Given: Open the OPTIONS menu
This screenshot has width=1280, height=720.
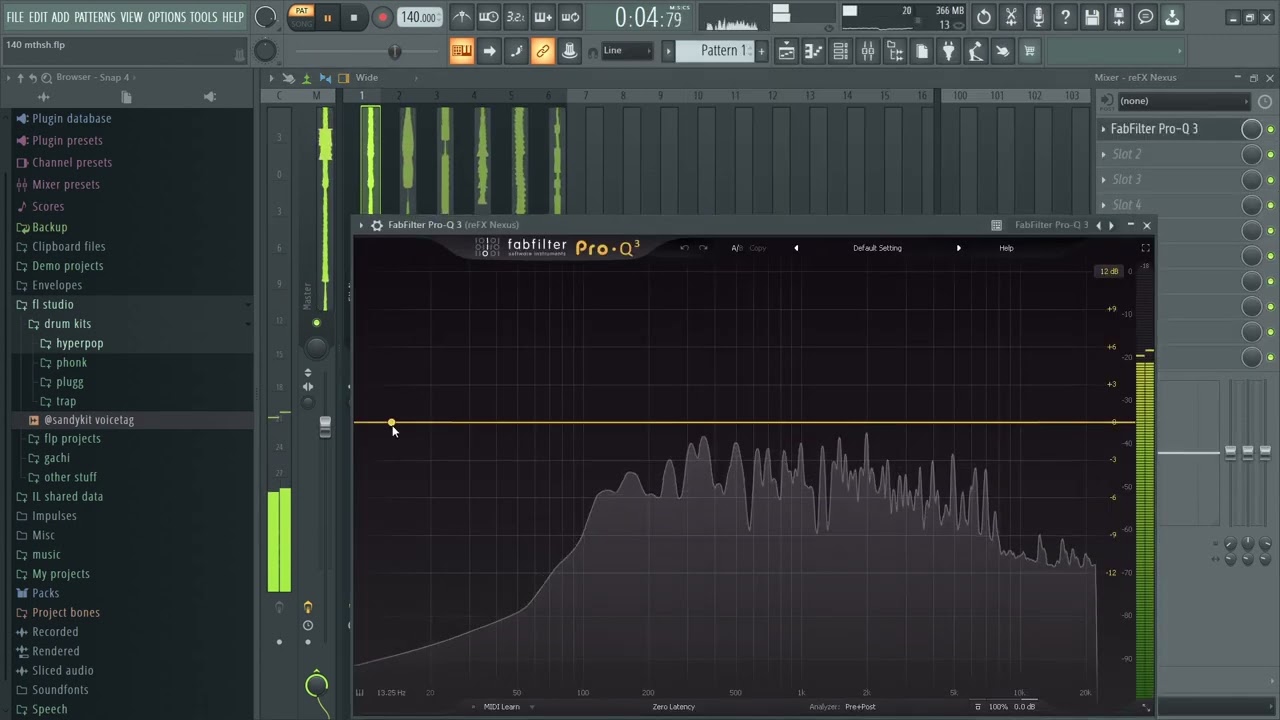Looking at the screenshot, I should pyautogui.click(x=167, y=17).
